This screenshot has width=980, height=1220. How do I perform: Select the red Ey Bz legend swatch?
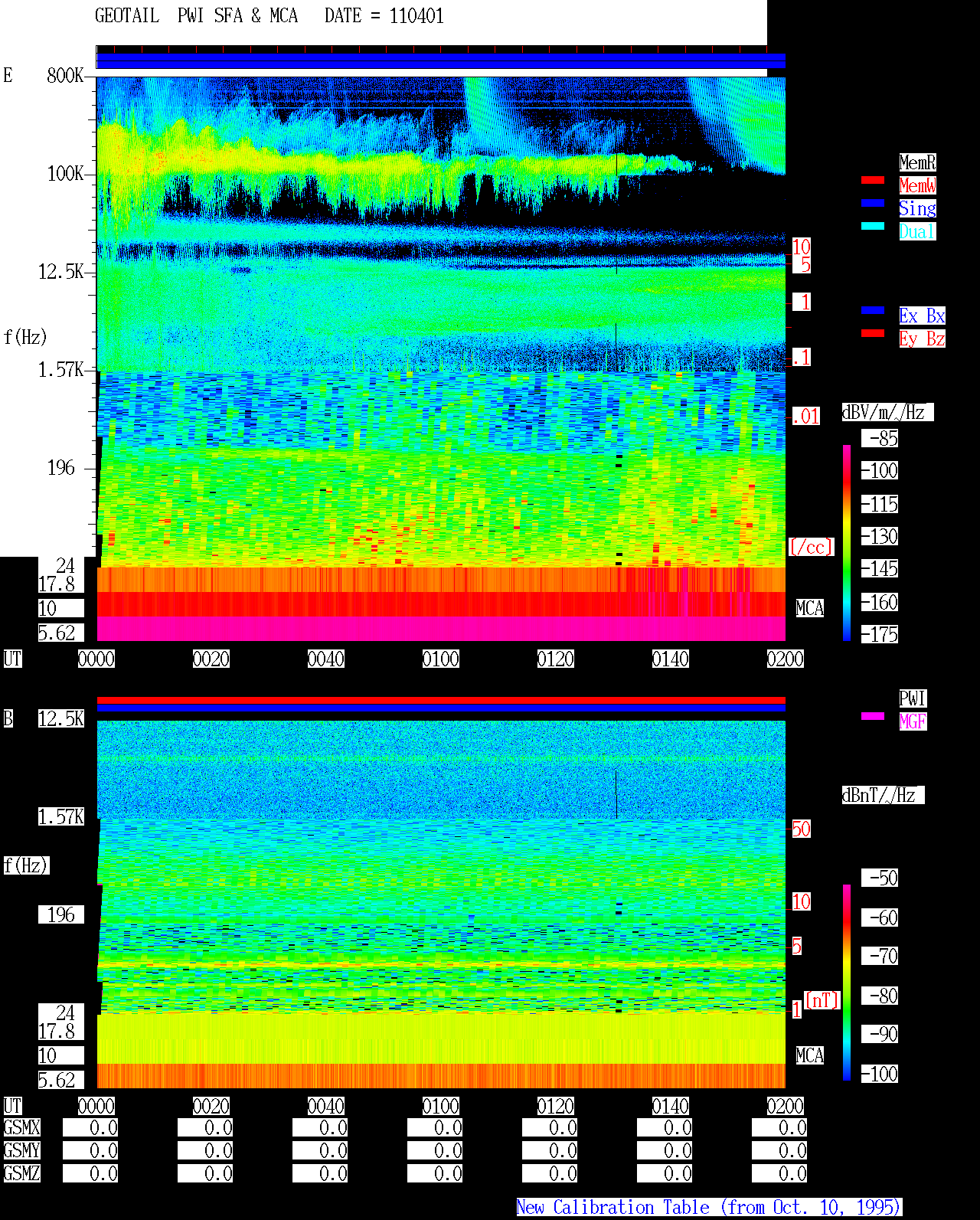[873, 333]
